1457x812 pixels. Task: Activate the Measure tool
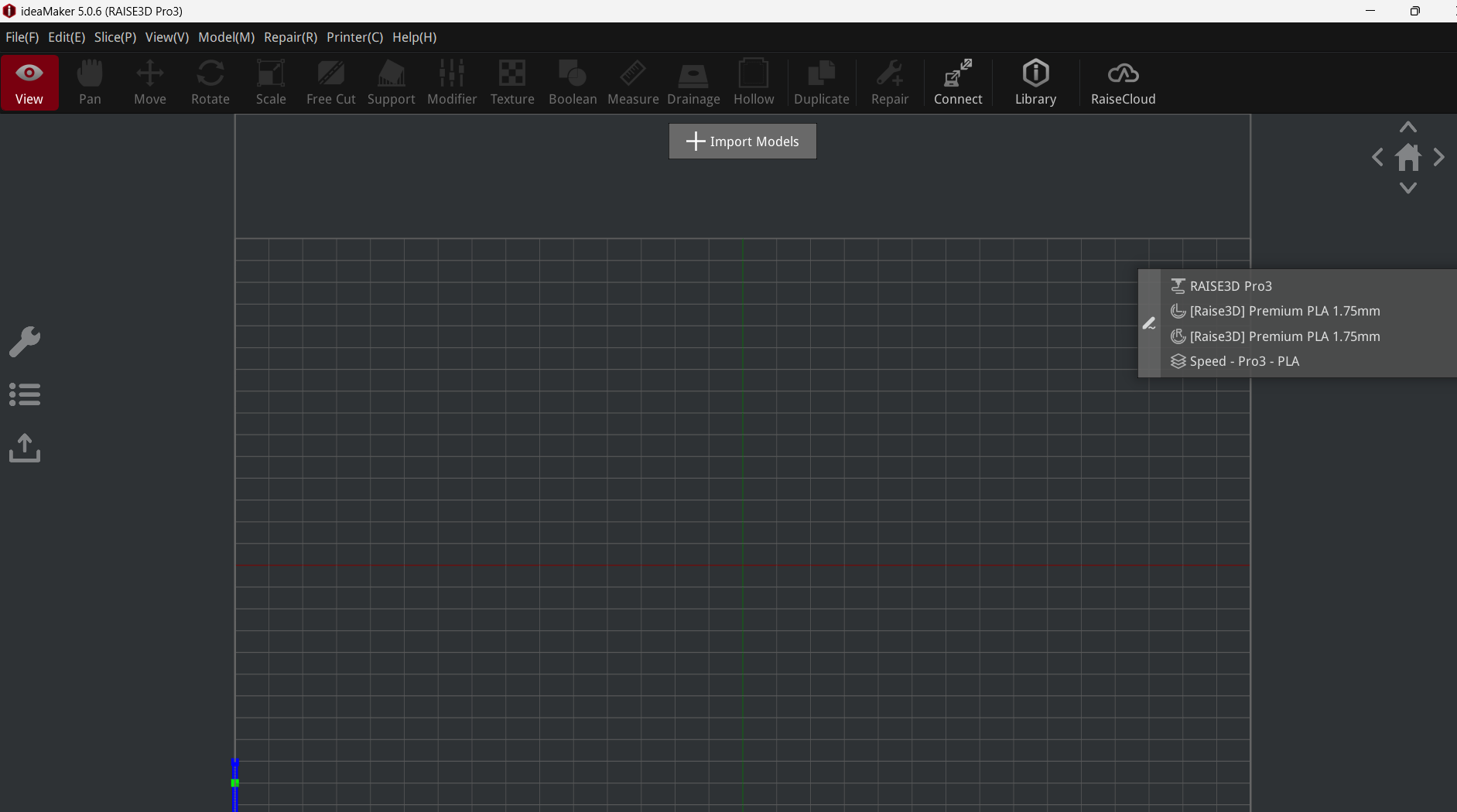(x=633, y=83)
